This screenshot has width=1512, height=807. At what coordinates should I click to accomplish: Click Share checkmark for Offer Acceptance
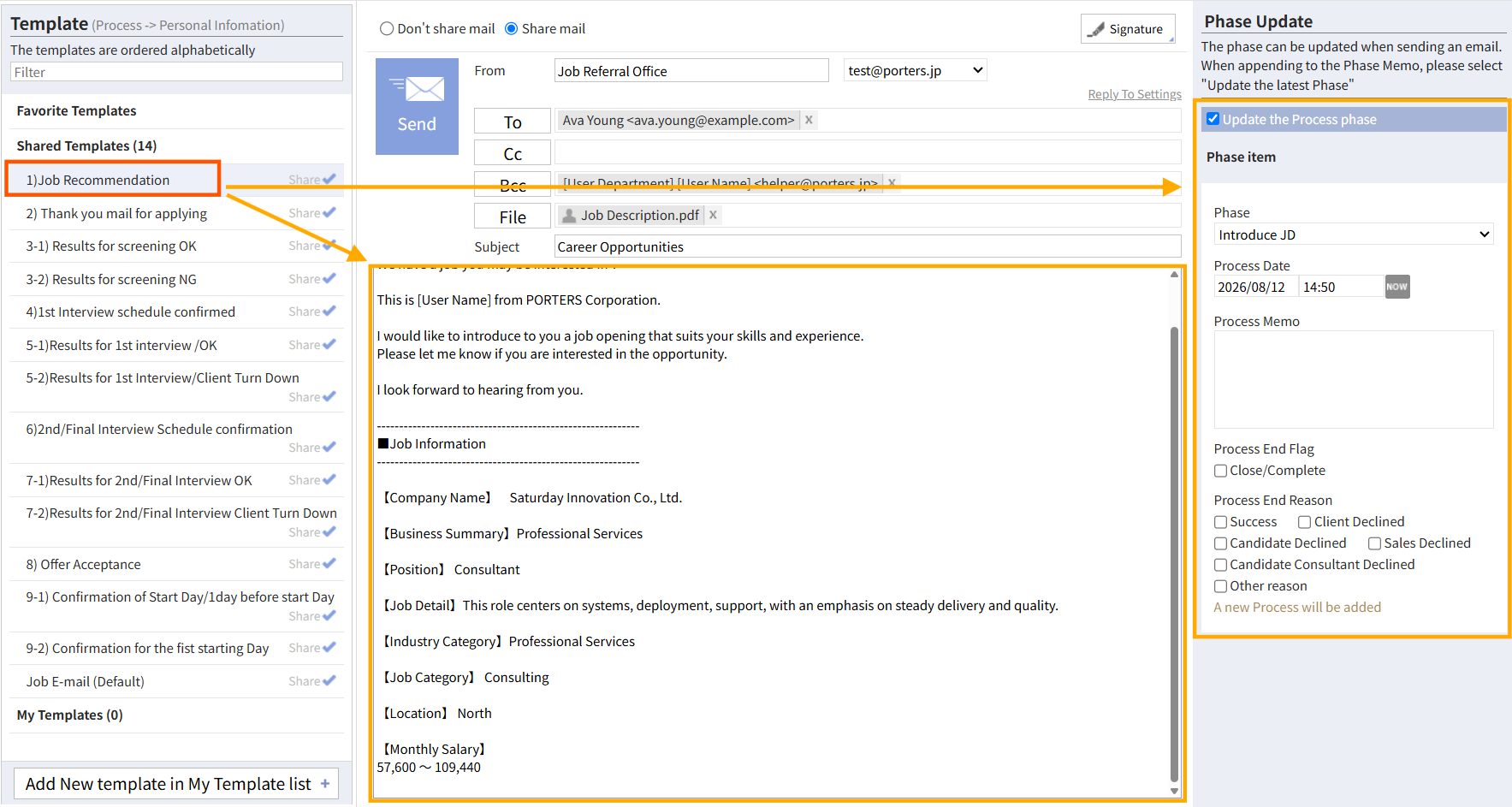coord(329,563)
